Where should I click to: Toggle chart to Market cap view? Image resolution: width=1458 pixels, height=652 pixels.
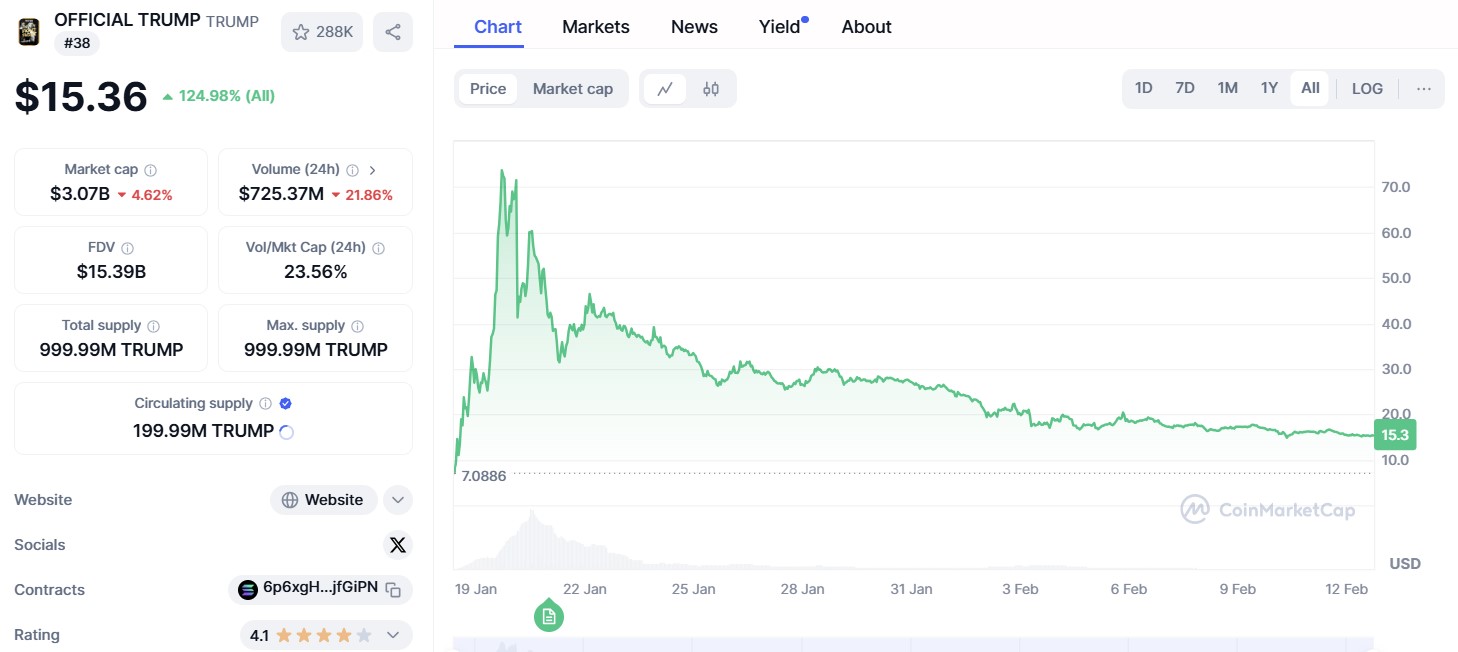[572, 88]
